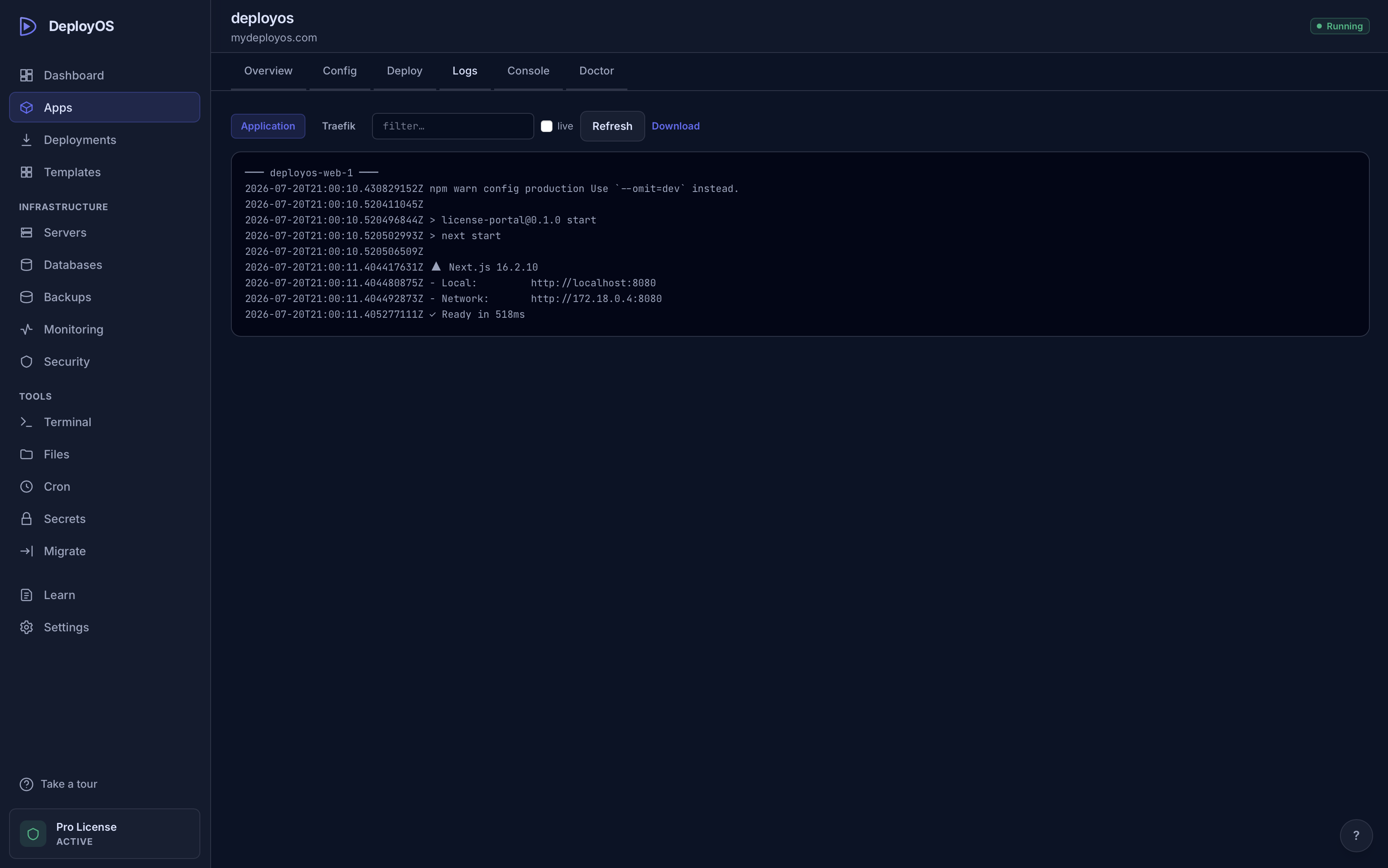Viewport: 1388px width, 868px height.
Task: Open the Console tab
Action: 528,71
